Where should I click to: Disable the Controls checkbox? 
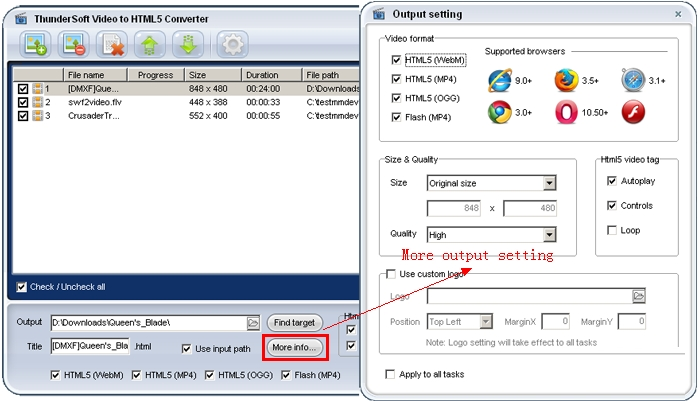(612, 205)
